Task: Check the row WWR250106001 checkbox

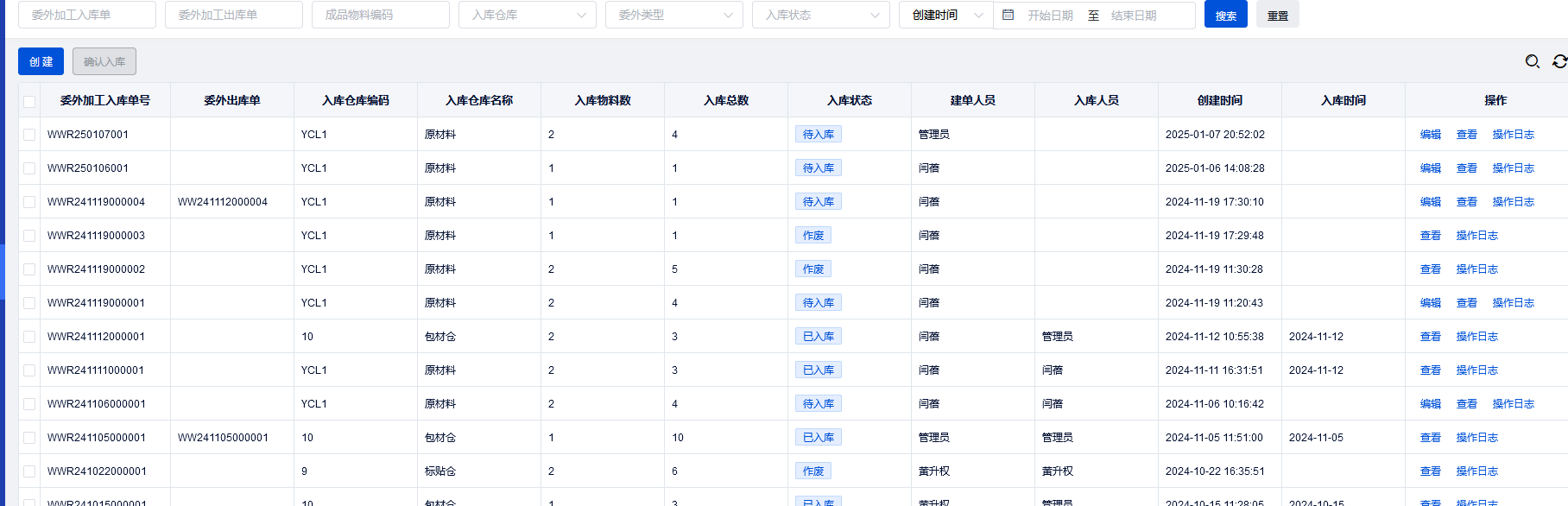Action: pyautogui.click(x=29, y=168)
